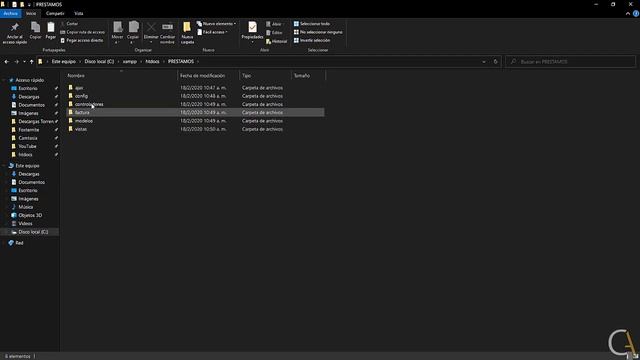
Task: Open Objetos 3D in the sidebar
Action: (x=30, y=215)
